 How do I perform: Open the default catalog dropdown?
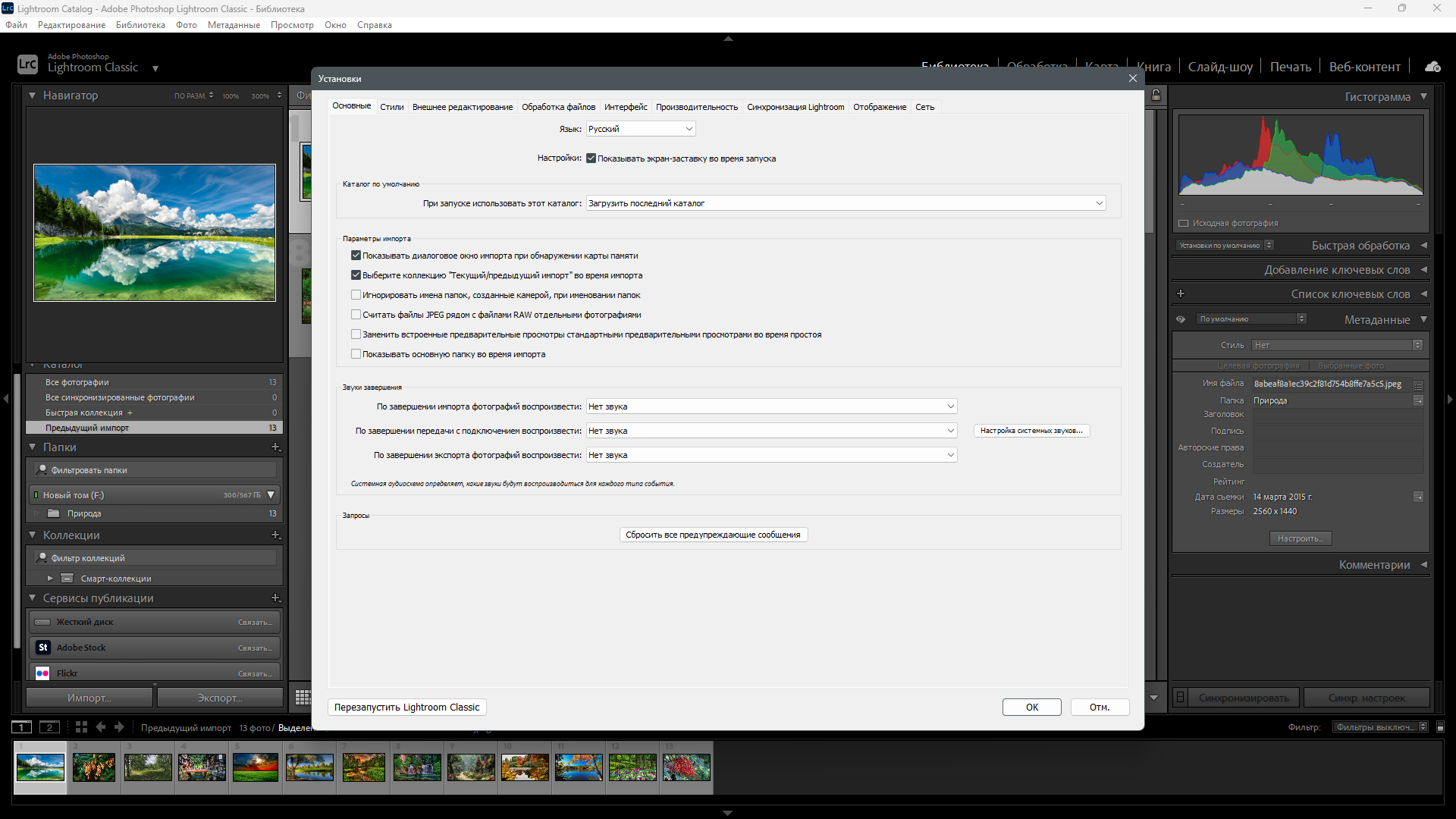click(846, 203)
